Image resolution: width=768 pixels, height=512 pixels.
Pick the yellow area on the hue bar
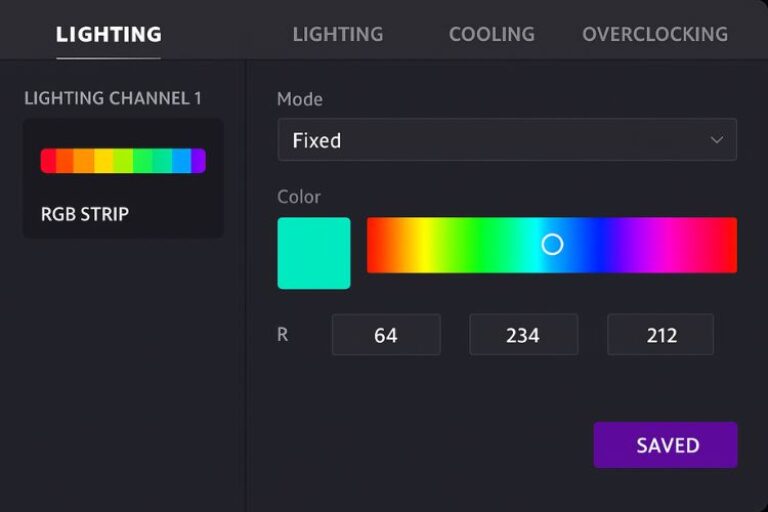coord(424,245)
